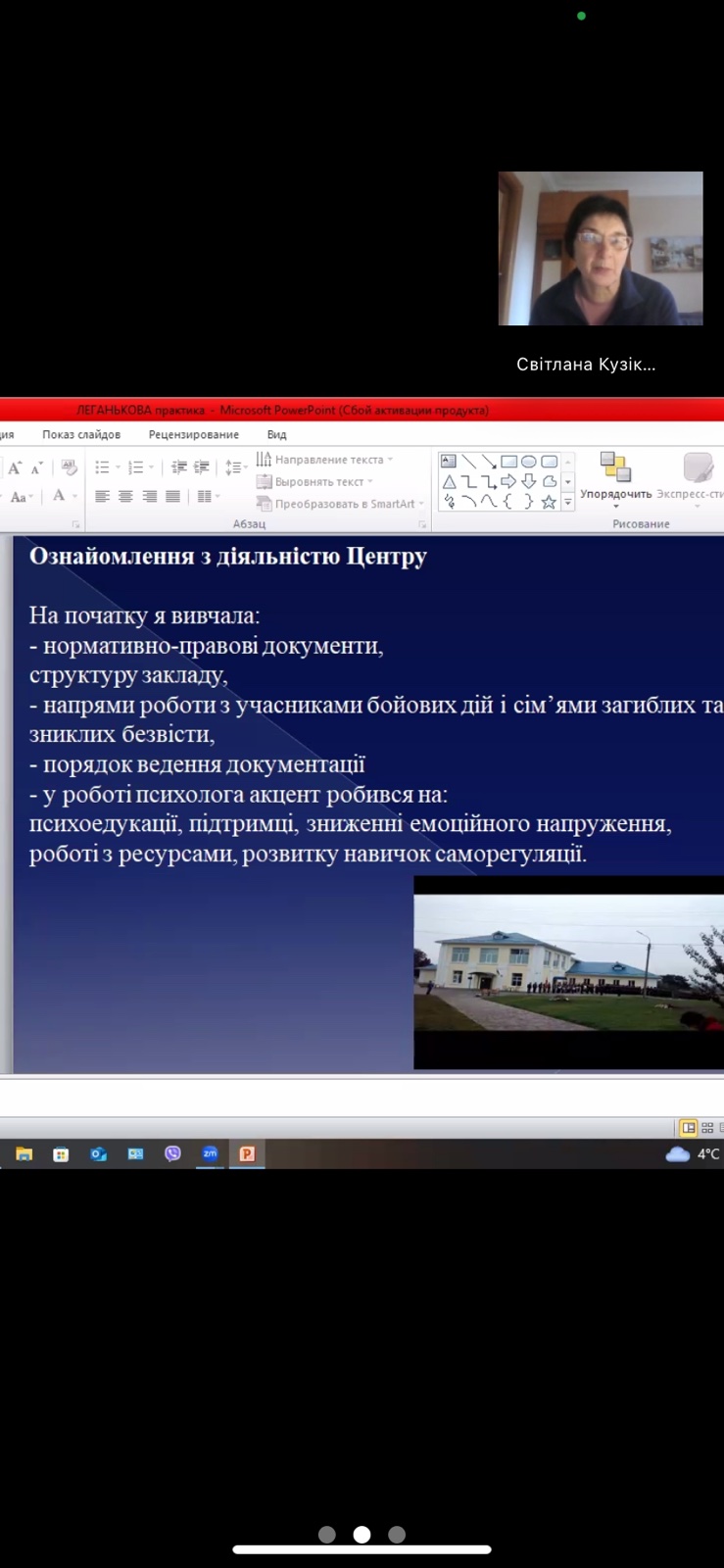This screenshot has width=724, height=1568.
Task: Center-align the paragraph text
Action: (125, 497)
